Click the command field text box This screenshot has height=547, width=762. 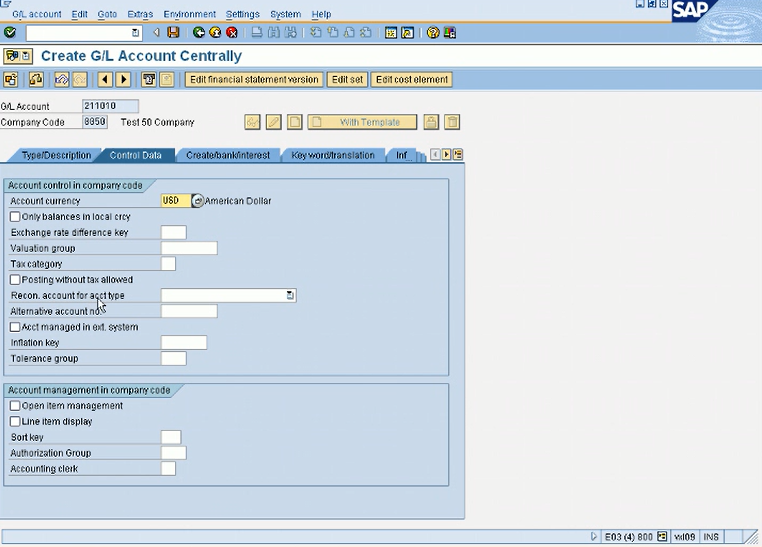coord(79,33)
